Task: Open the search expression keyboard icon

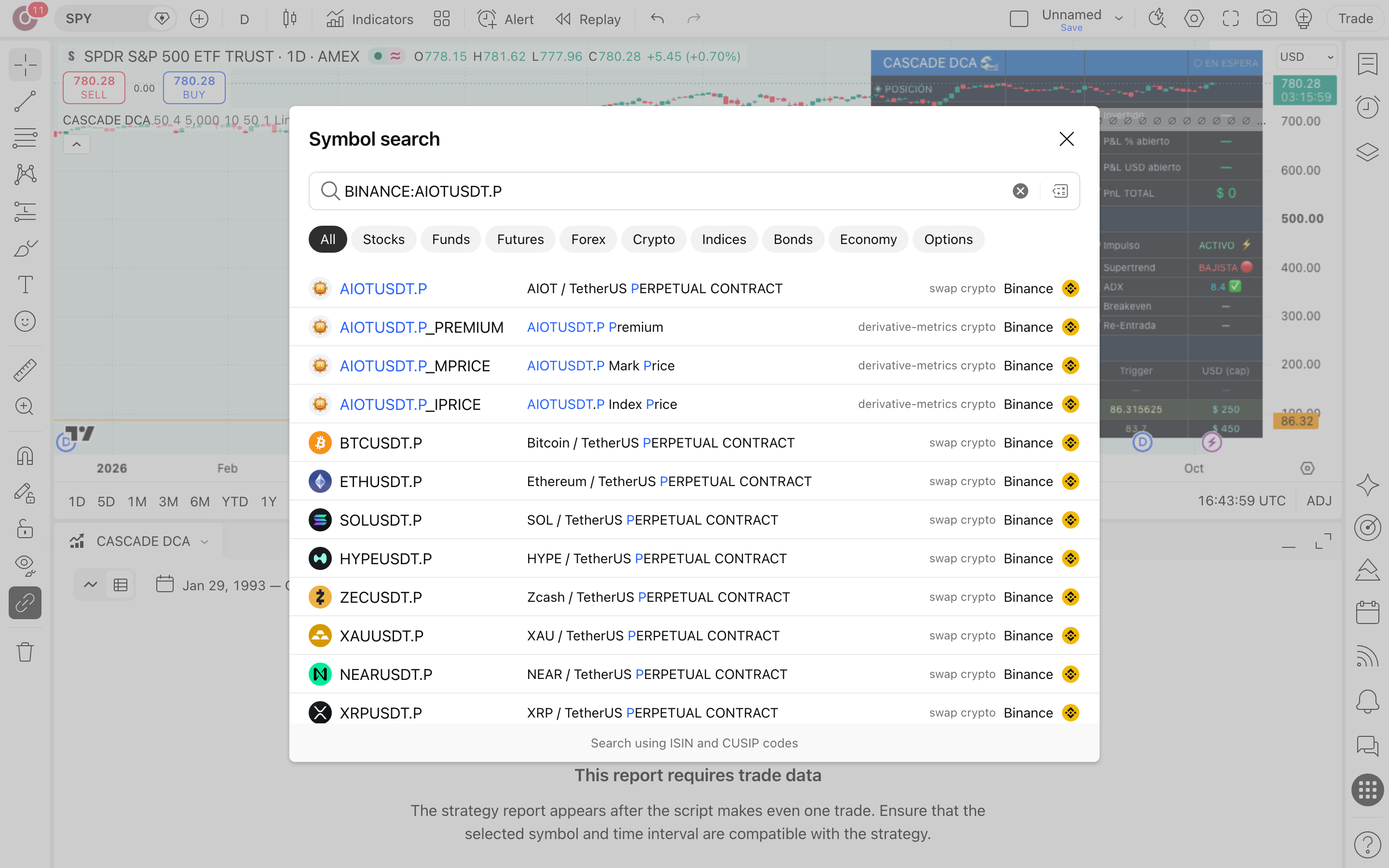Action: pyautogui.click(x=1060, y=191)
